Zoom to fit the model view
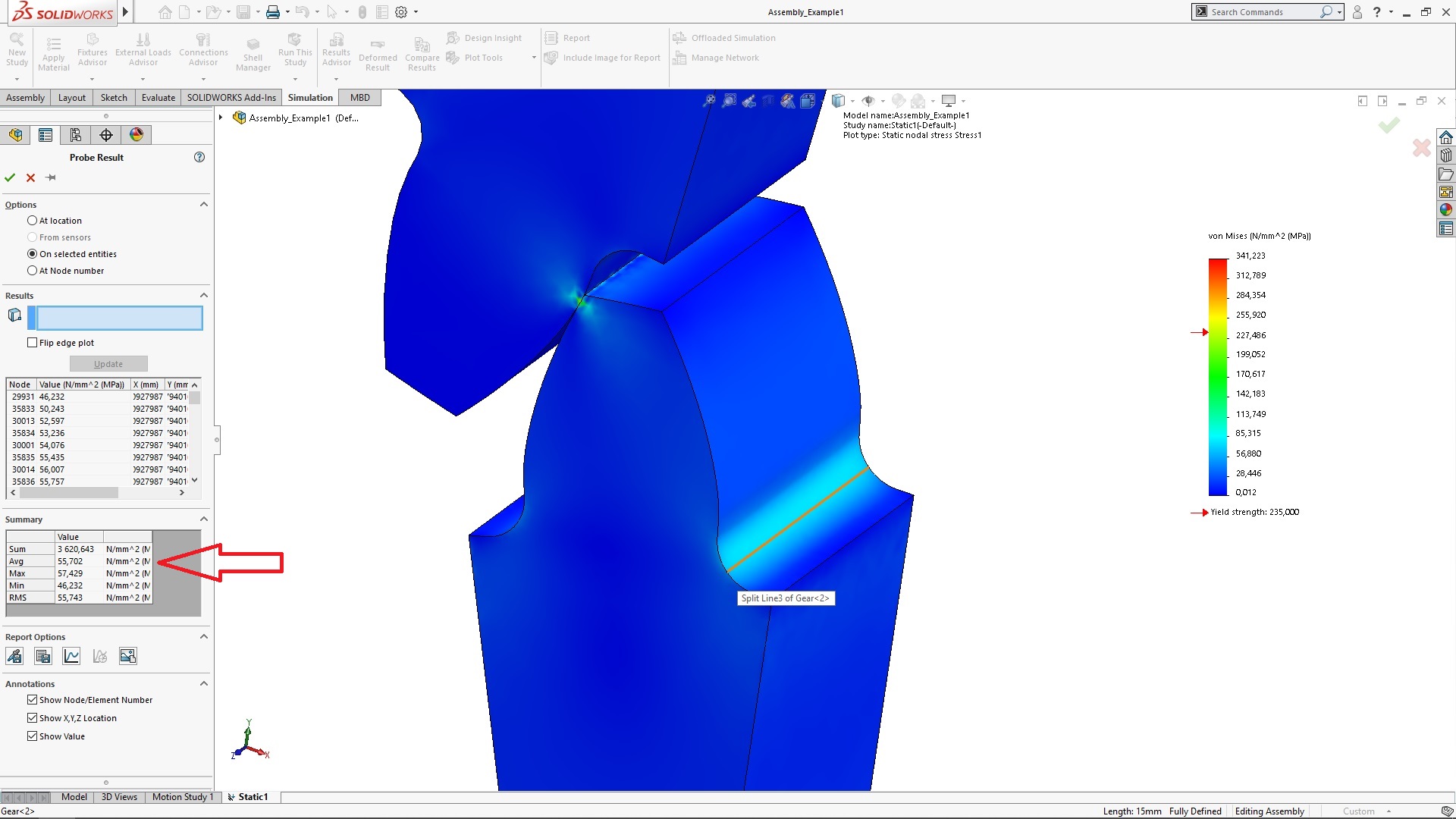The height and width of the screenshot is (819, 1456). (709, 101)
